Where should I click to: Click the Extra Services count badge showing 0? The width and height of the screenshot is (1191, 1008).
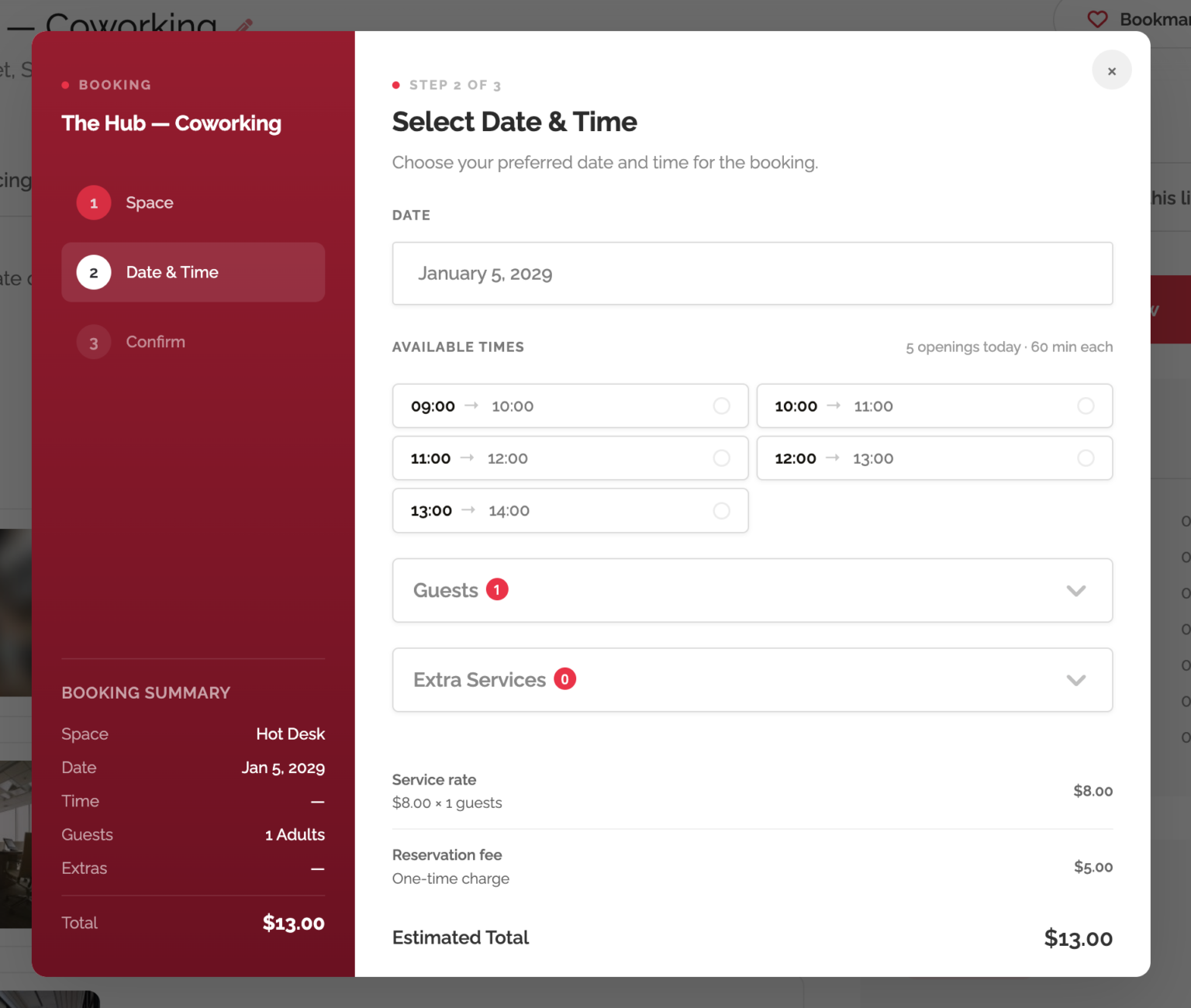[564, 679]
